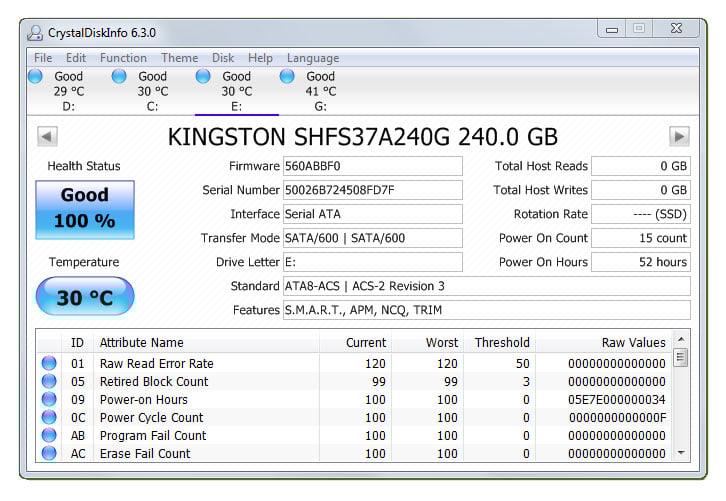Select the Erase Fail Count row

(x=354, y=454)
